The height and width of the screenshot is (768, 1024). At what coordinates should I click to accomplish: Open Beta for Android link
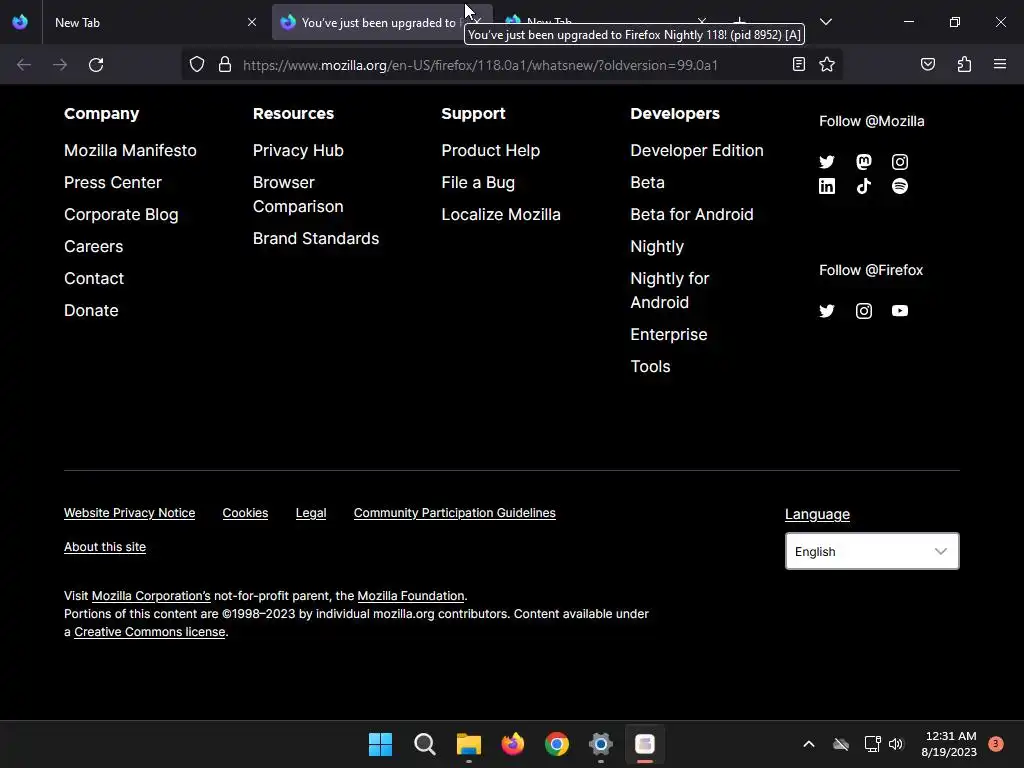(x=692, y=214)
